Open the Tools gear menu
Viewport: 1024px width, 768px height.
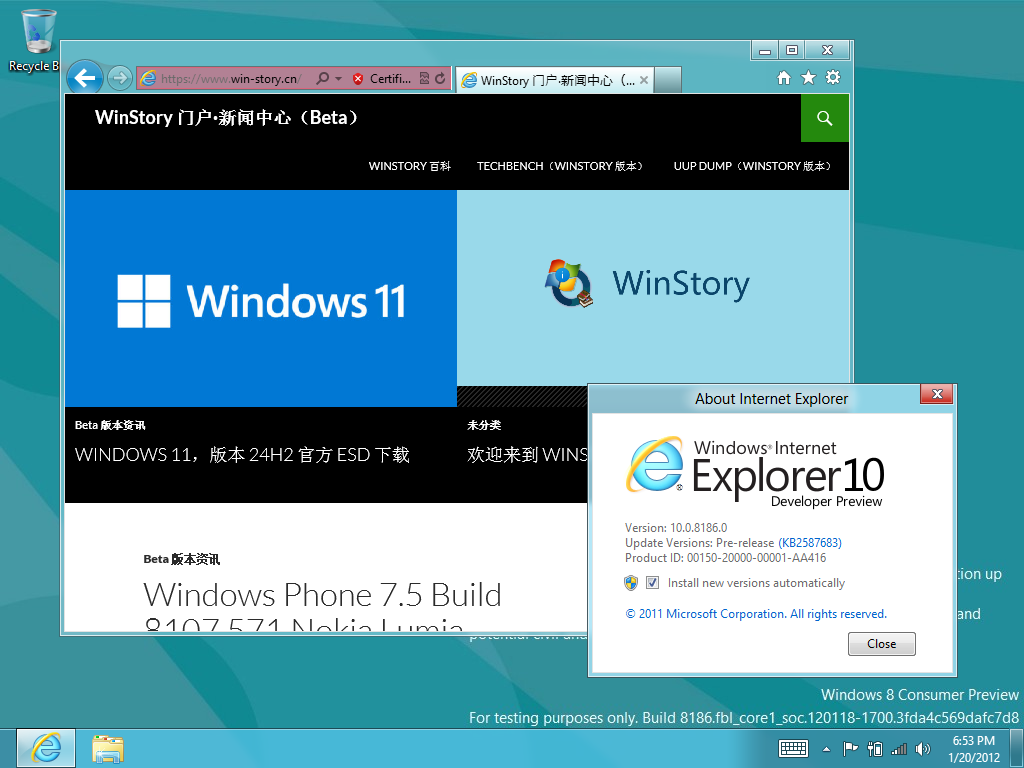coord(833,78)
